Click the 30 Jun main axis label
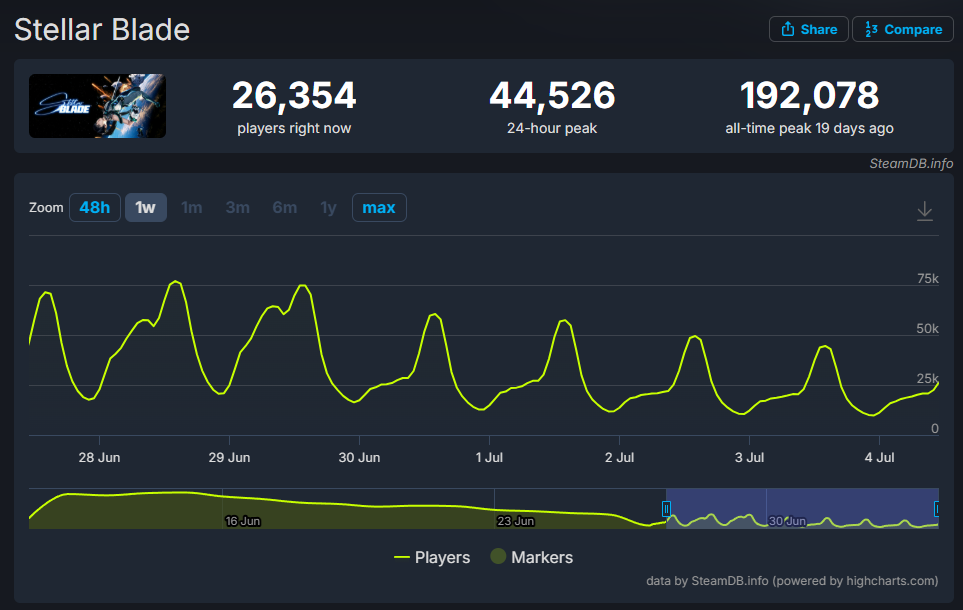The image size is (963, 610). pos(359,458)
